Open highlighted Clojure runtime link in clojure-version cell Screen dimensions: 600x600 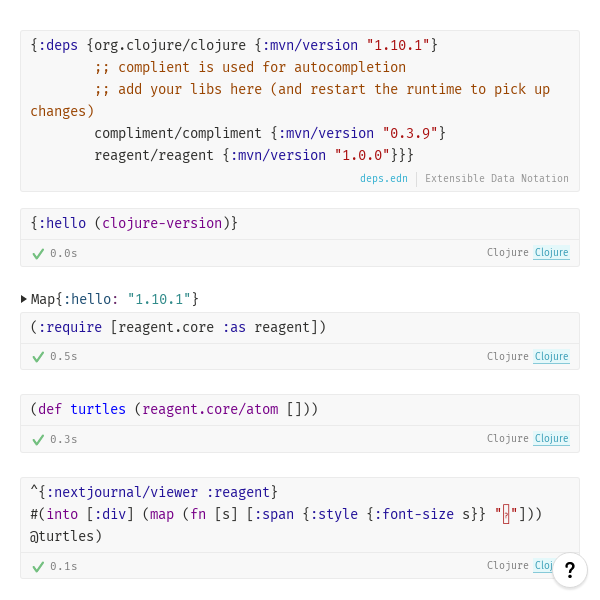[x=551, y=253]
